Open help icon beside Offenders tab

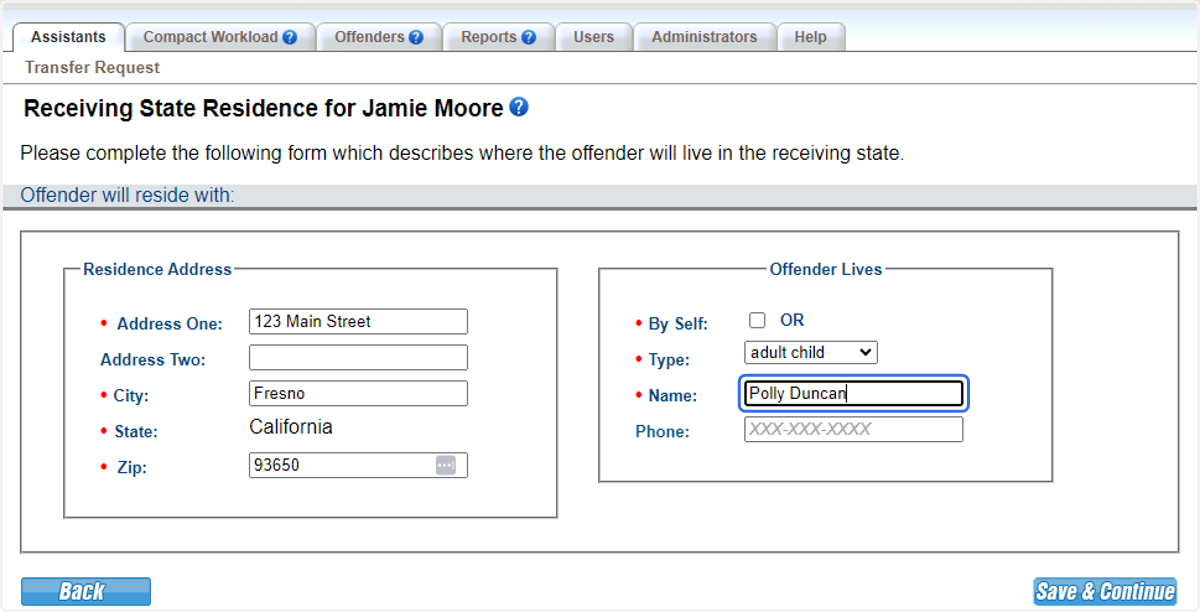coord(416,37)
